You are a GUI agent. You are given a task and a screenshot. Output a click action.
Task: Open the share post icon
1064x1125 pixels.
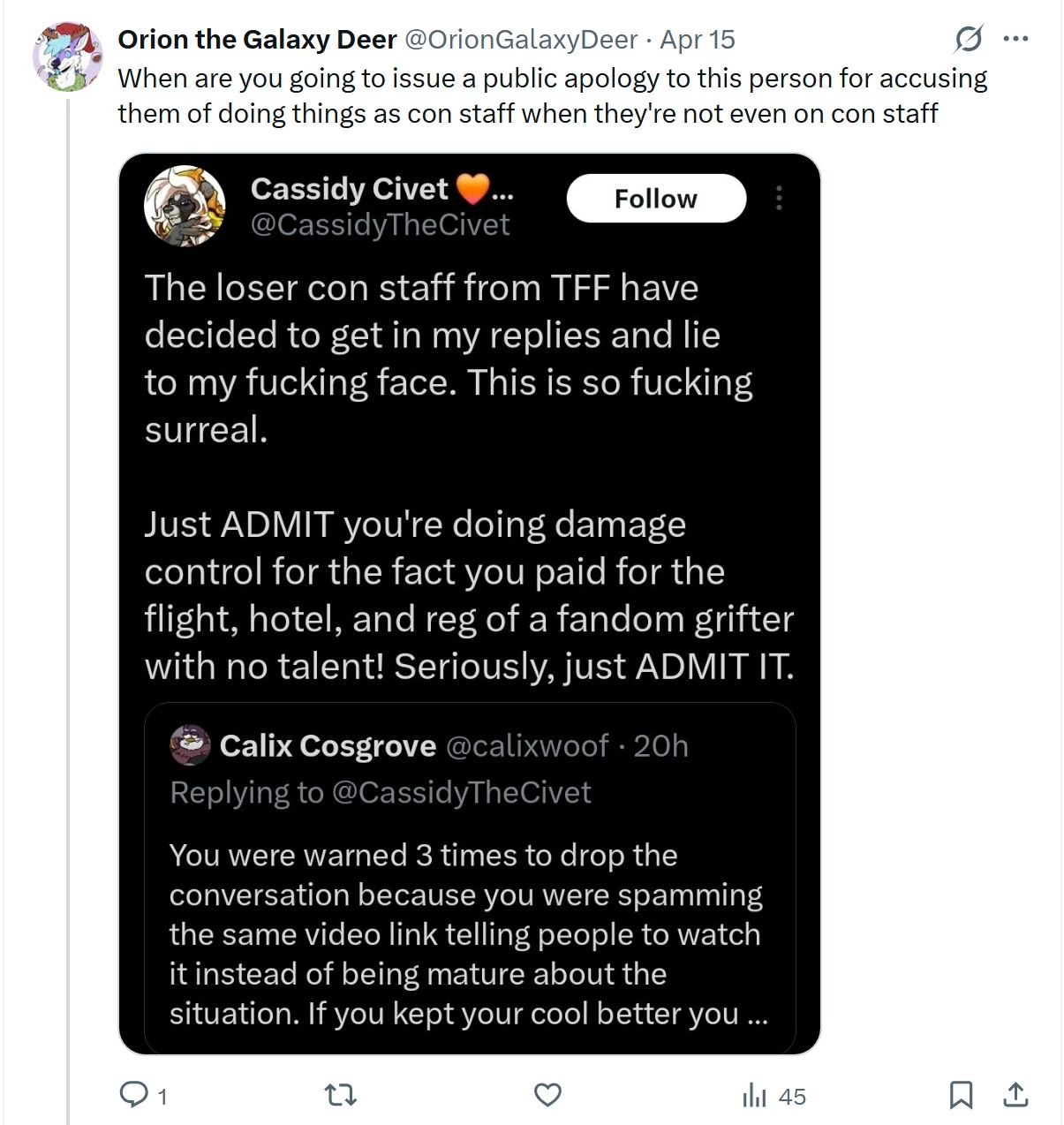(x=1016, y=1095)
